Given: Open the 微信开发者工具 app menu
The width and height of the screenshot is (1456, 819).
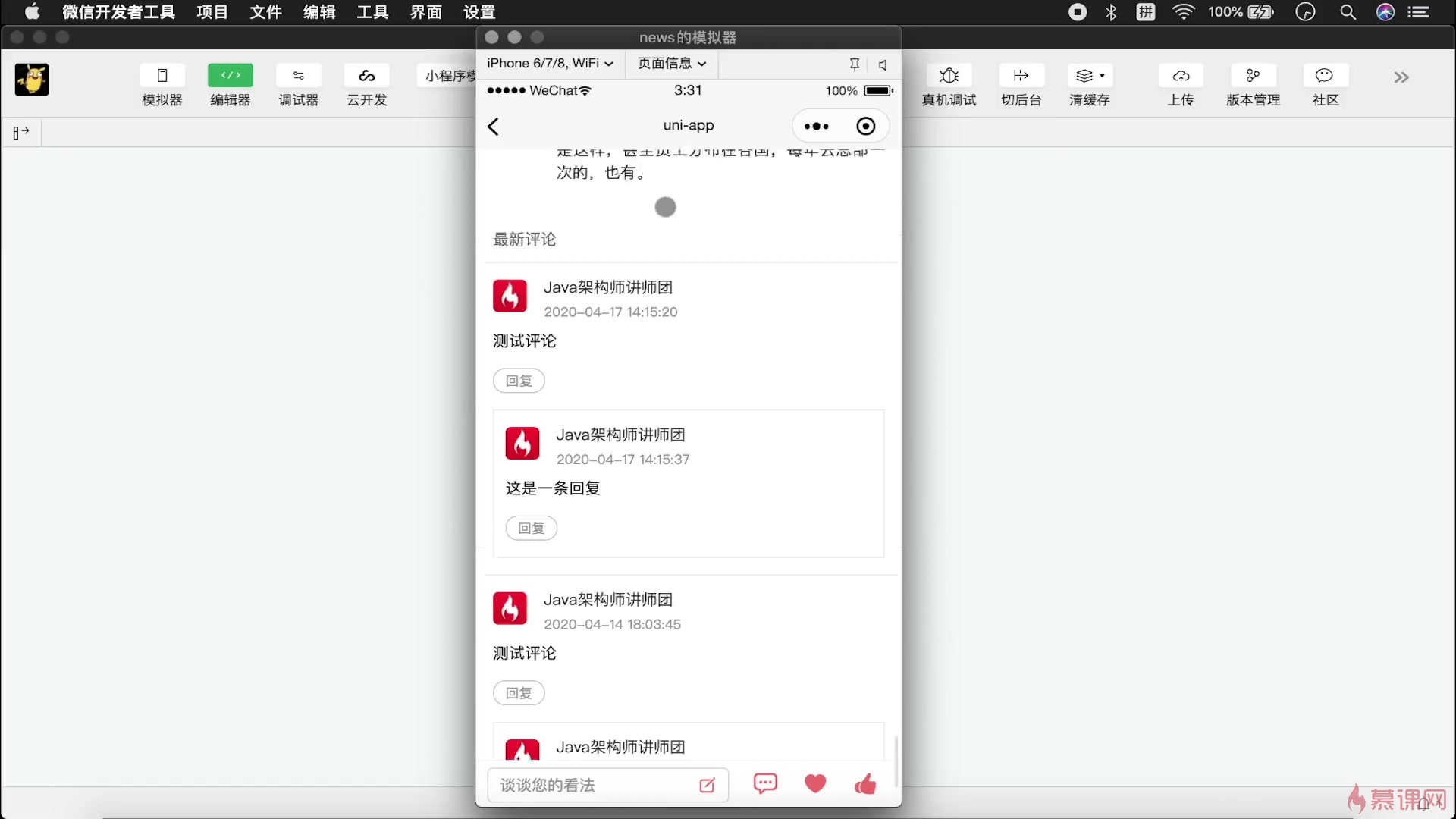Looking at the screenshot, I should 118,12.
